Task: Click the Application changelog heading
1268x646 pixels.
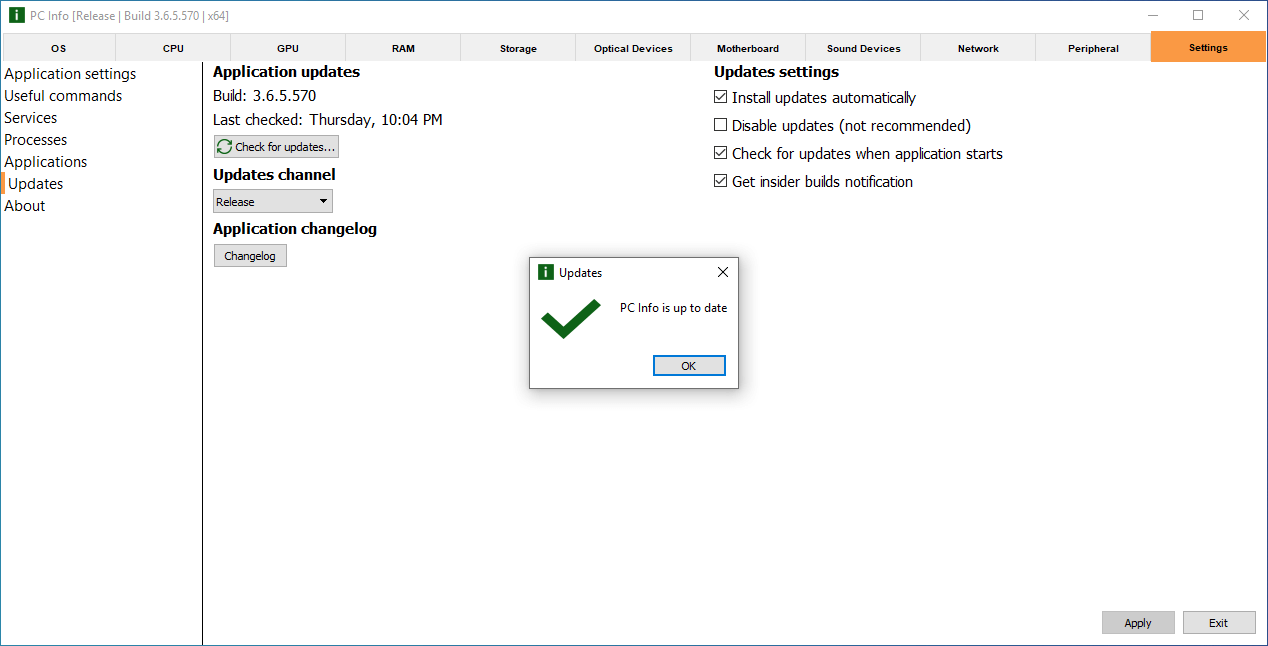Action: tap(295, 229)
